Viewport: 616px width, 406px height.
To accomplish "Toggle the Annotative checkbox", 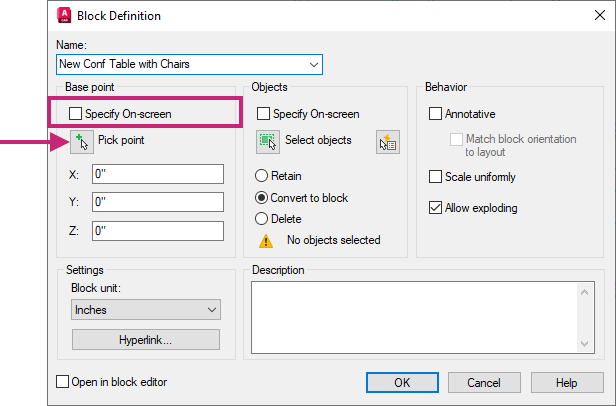I will tap(435, 114).
